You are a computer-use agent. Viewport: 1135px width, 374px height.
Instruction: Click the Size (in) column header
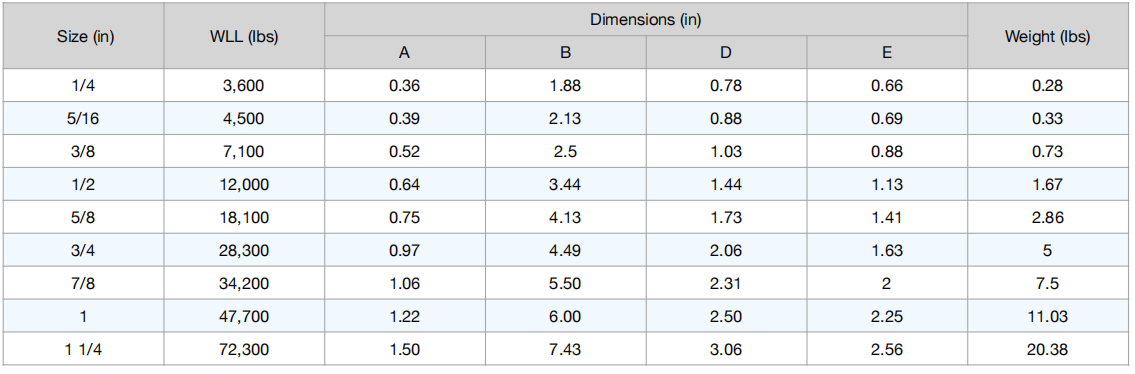pos(85,37)
